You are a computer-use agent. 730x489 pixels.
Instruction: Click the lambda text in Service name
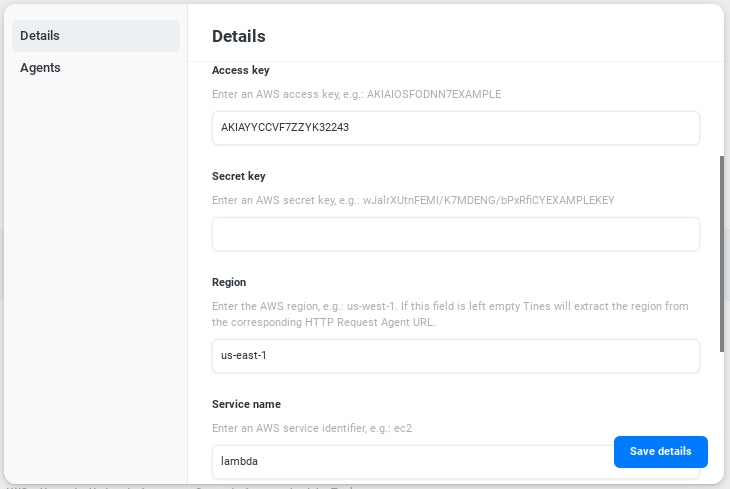click(239, 462)
